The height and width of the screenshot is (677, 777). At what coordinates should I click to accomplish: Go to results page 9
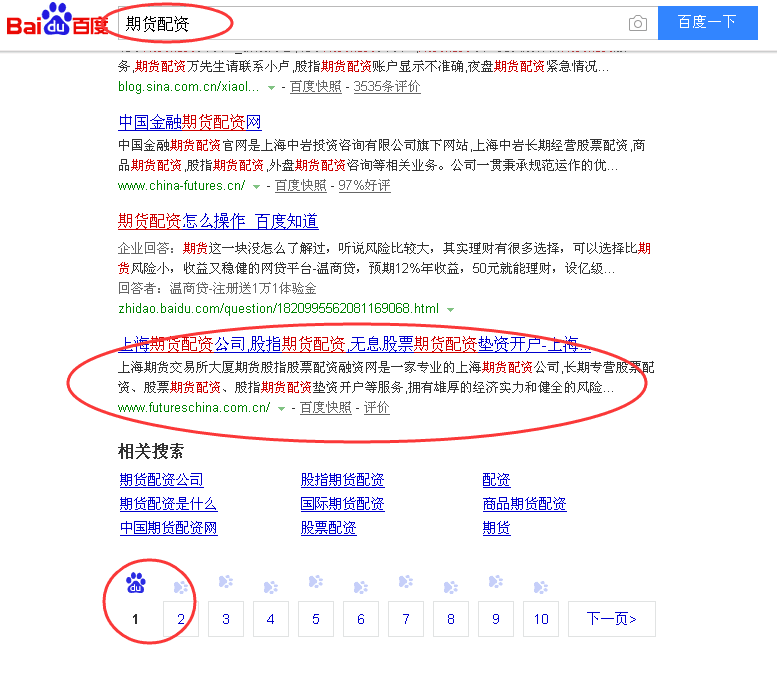pos(496,619)
